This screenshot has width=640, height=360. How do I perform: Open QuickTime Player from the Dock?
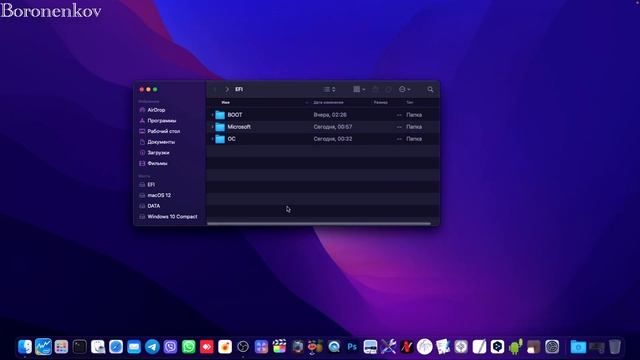pos(334,347)
